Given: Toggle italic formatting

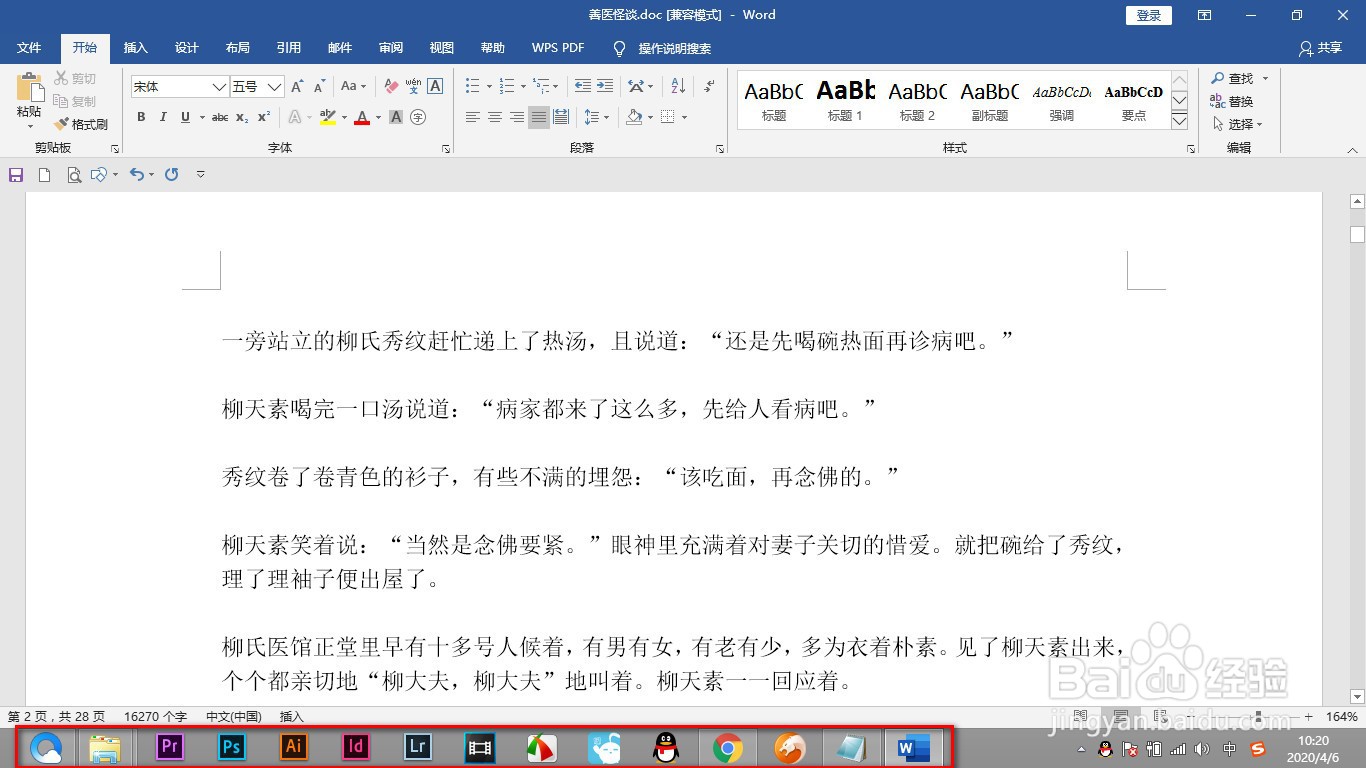Looking at the screenshot, I should click(163, 117).
